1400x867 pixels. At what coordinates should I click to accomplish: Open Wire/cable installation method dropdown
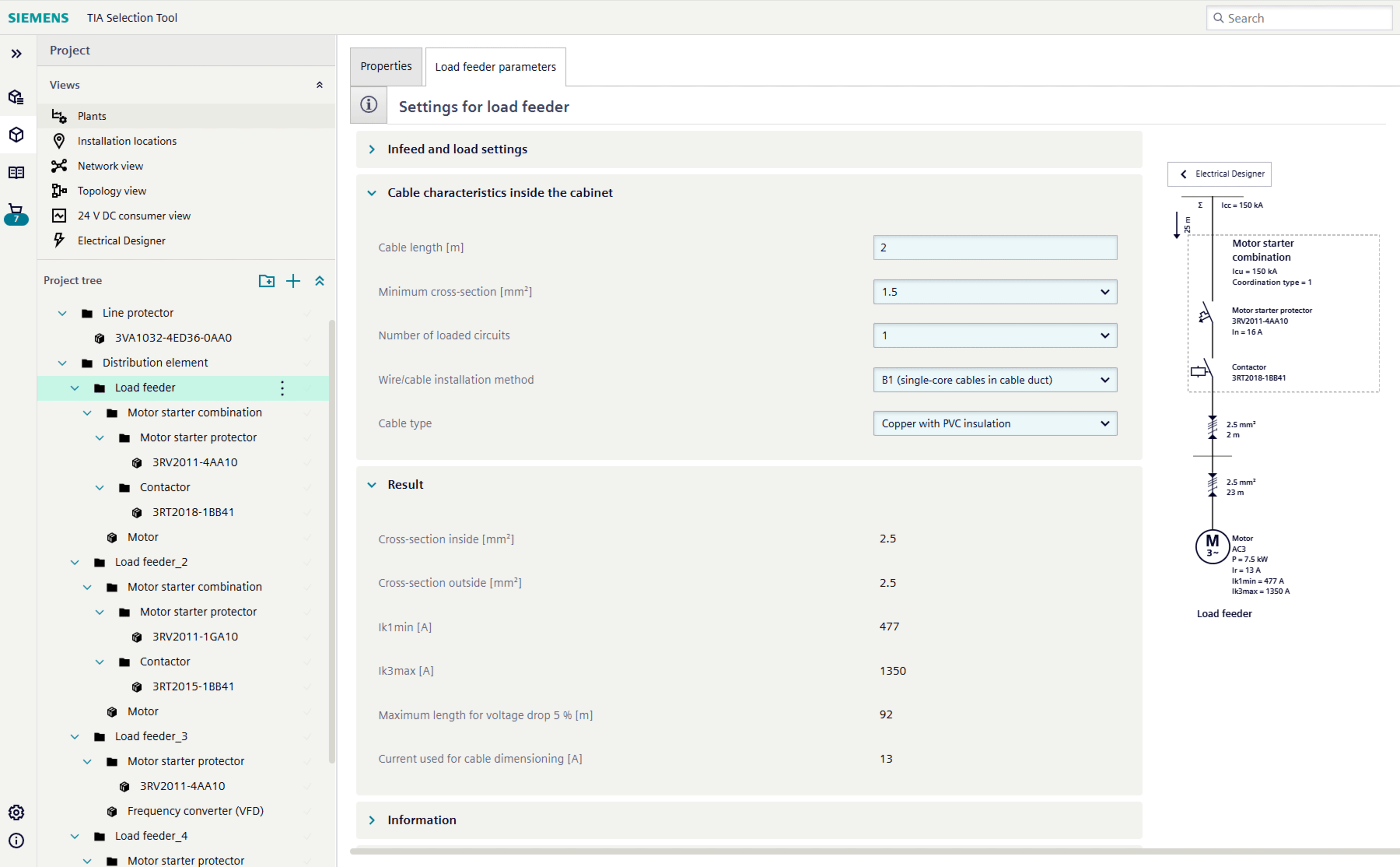(995, 380)
